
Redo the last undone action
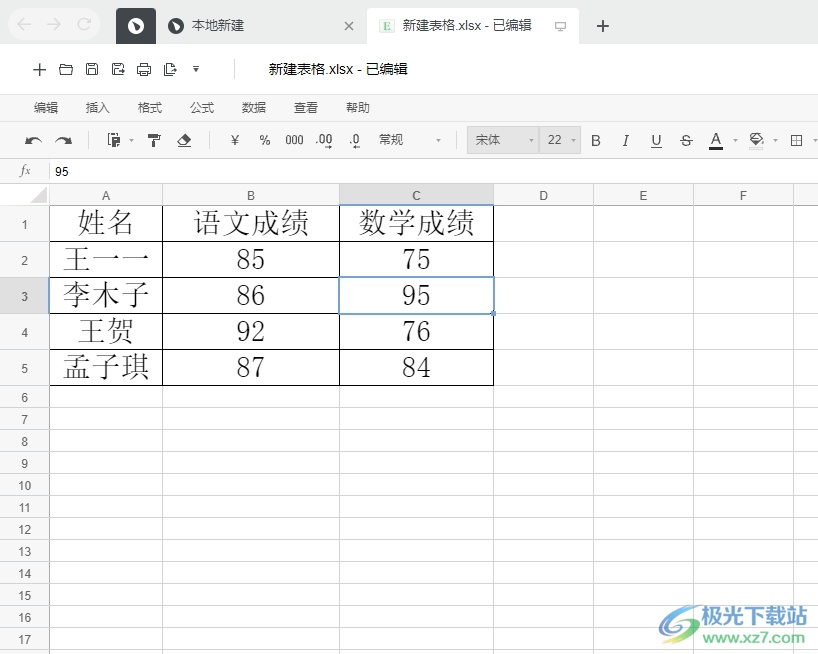coord(64,140)
